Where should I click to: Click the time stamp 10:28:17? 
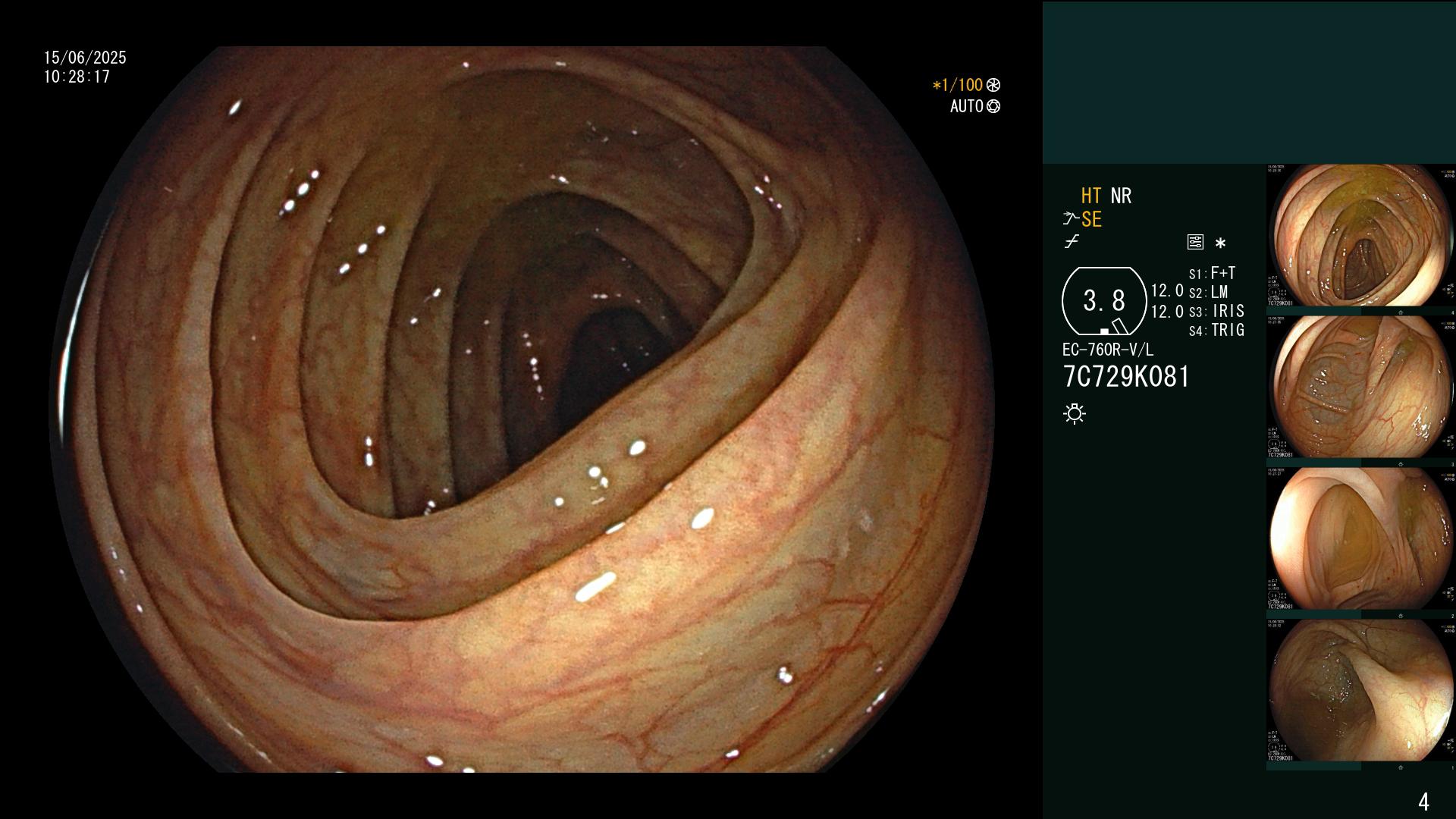tap(77, 77)
